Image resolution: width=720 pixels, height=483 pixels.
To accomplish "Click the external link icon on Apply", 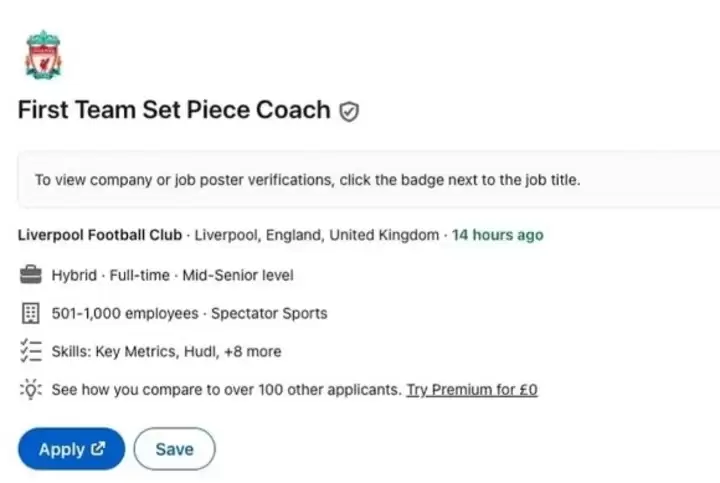I will pos(98,449).
